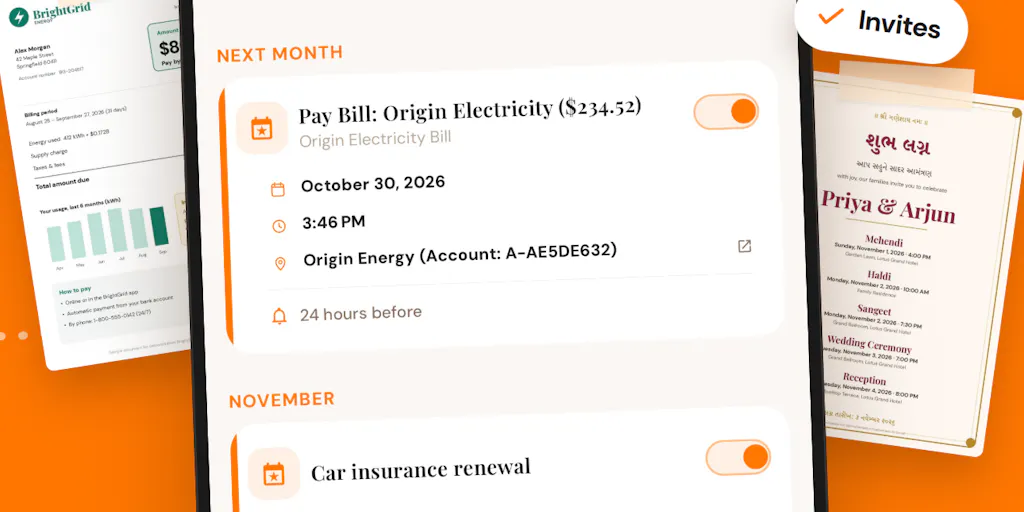This screenshot has width=1024, height=512.
Task: Click the bell icon by 24 hours before
Action: [280, 317]
